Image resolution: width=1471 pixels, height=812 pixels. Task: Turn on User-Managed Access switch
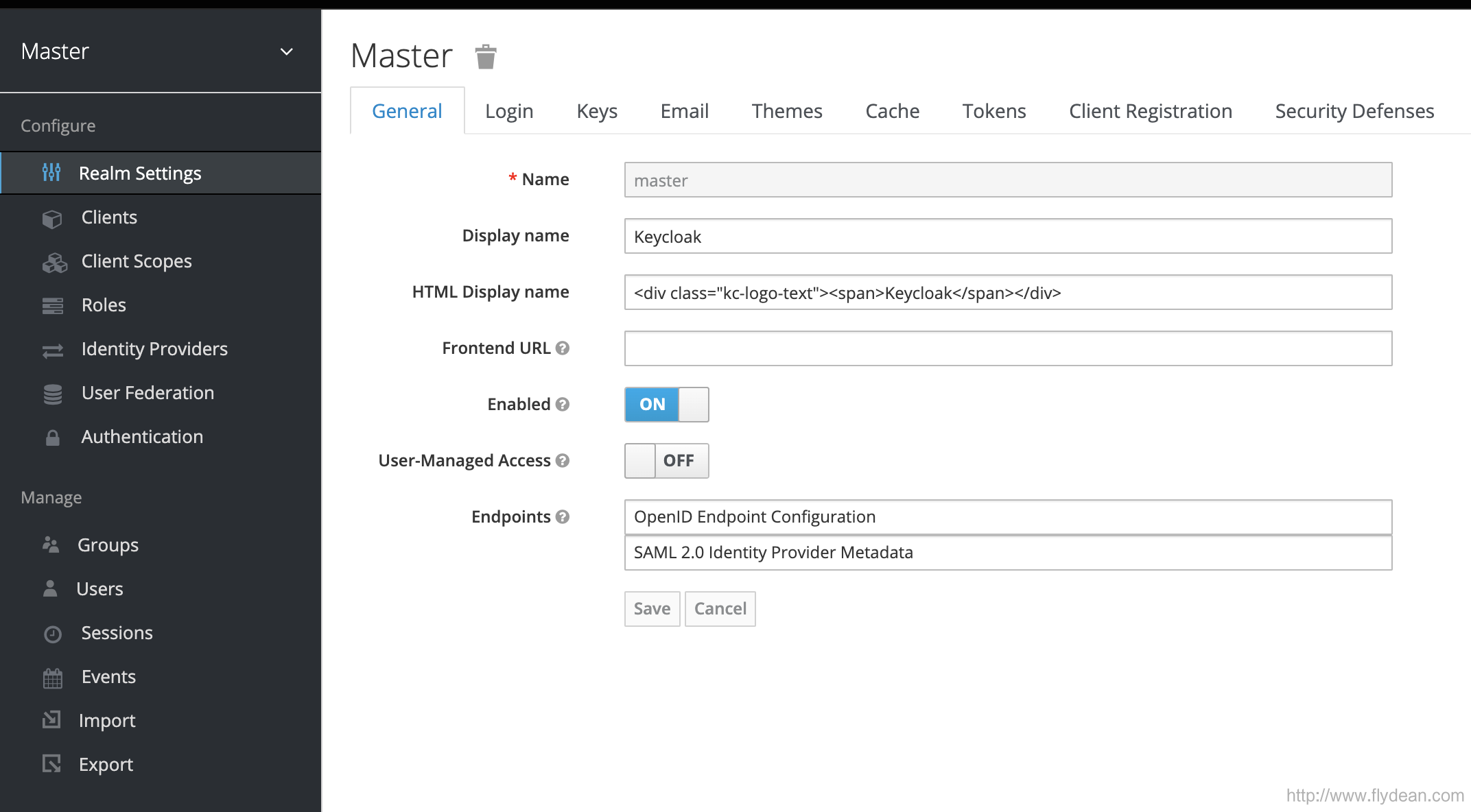(x=666, y=461)
